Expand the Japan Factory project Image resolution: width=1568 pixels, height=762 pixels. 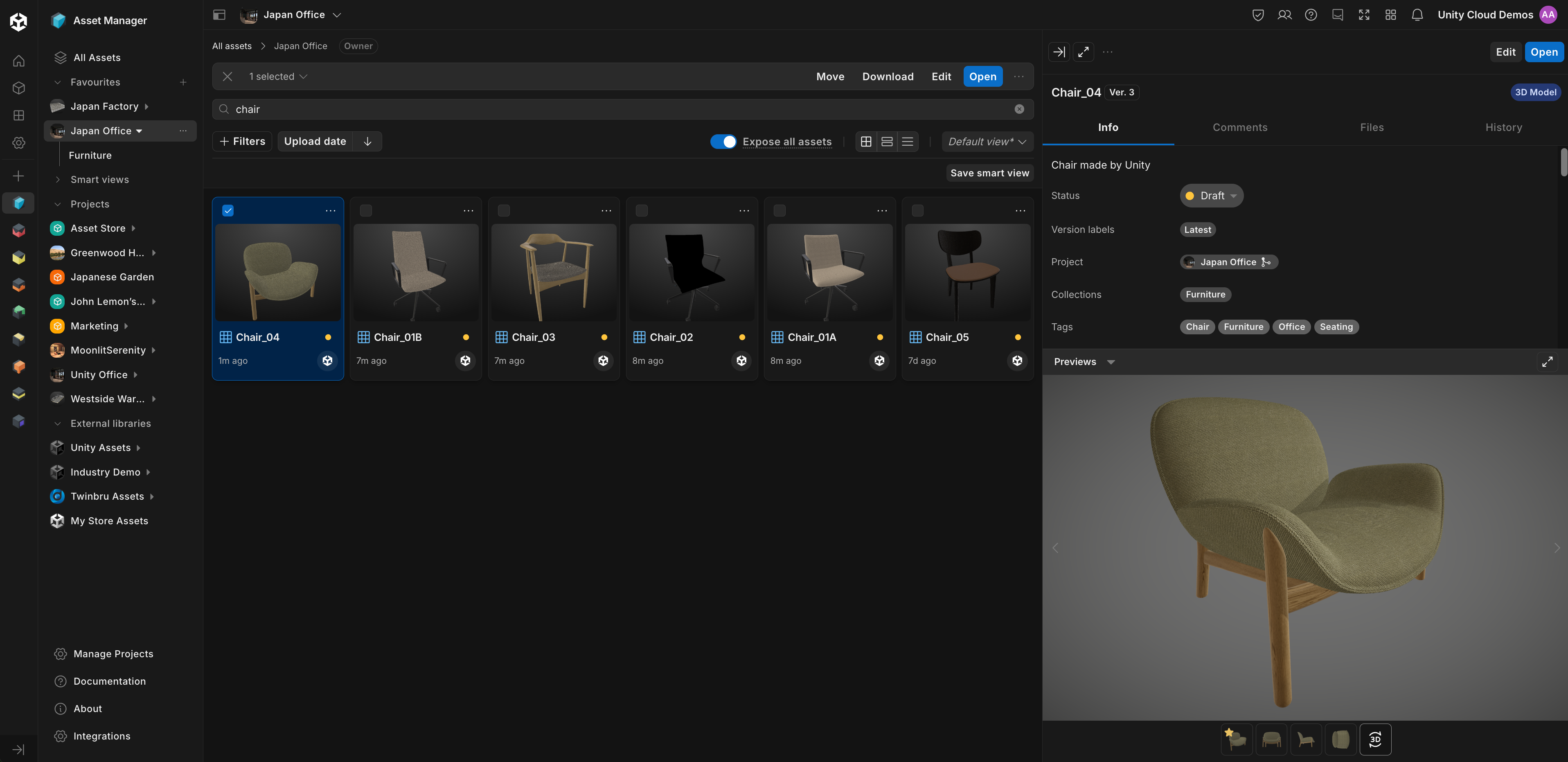[x=147, y=106]
